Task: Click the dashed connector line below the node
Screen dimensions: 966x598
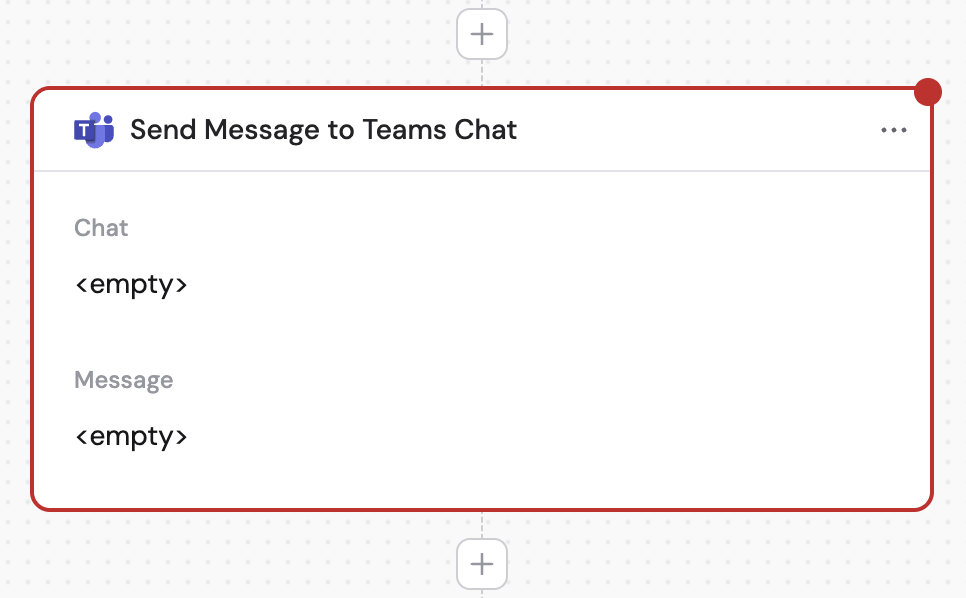Action: pos(481,525)
